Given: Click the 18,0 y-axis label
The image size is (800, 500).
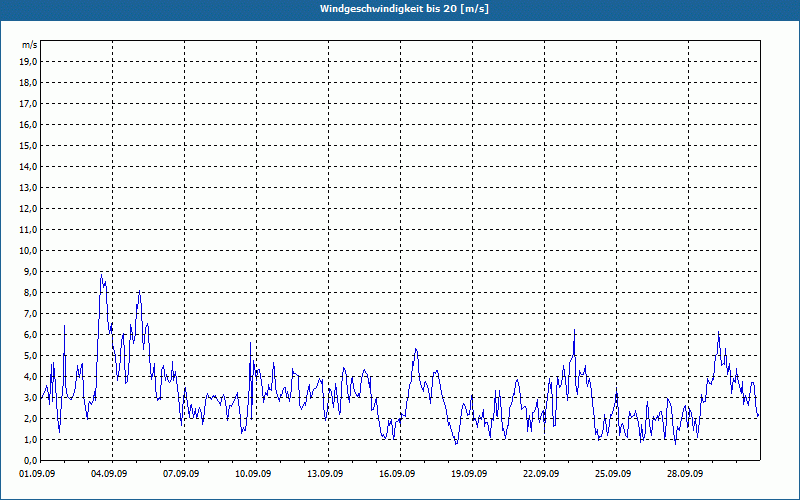Looking at the screenshot, I should pyautogui.click(x=28, y=83).
